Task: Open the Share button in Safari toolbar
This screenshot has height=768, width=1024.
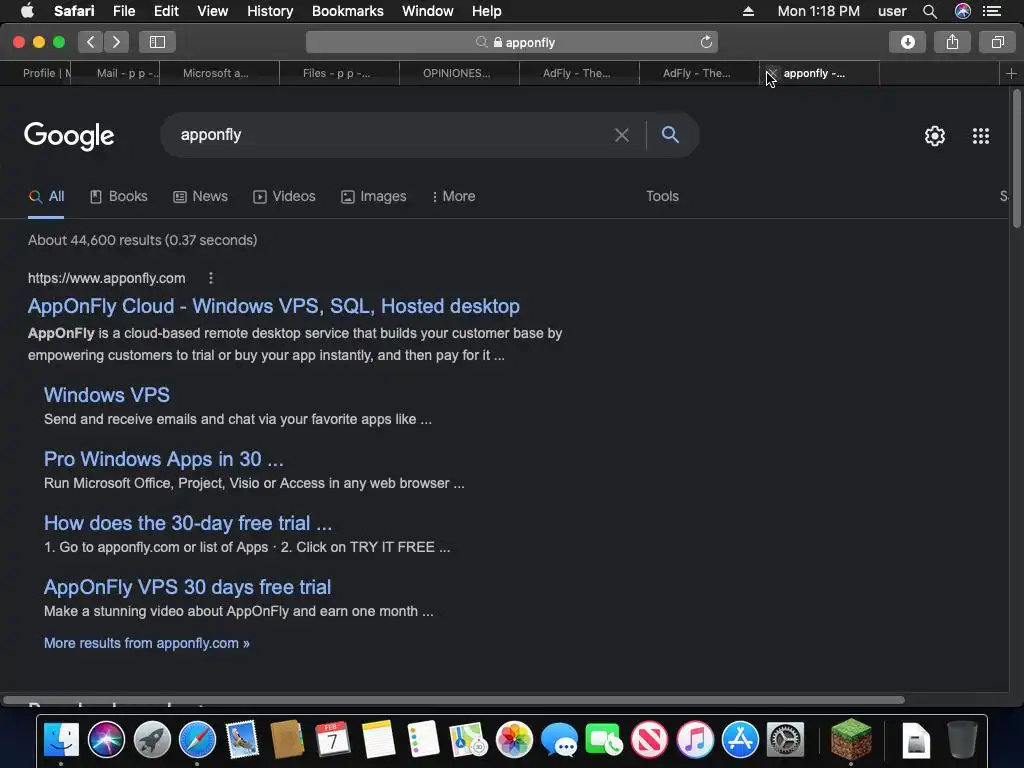Action: click(x=952, y=42)
